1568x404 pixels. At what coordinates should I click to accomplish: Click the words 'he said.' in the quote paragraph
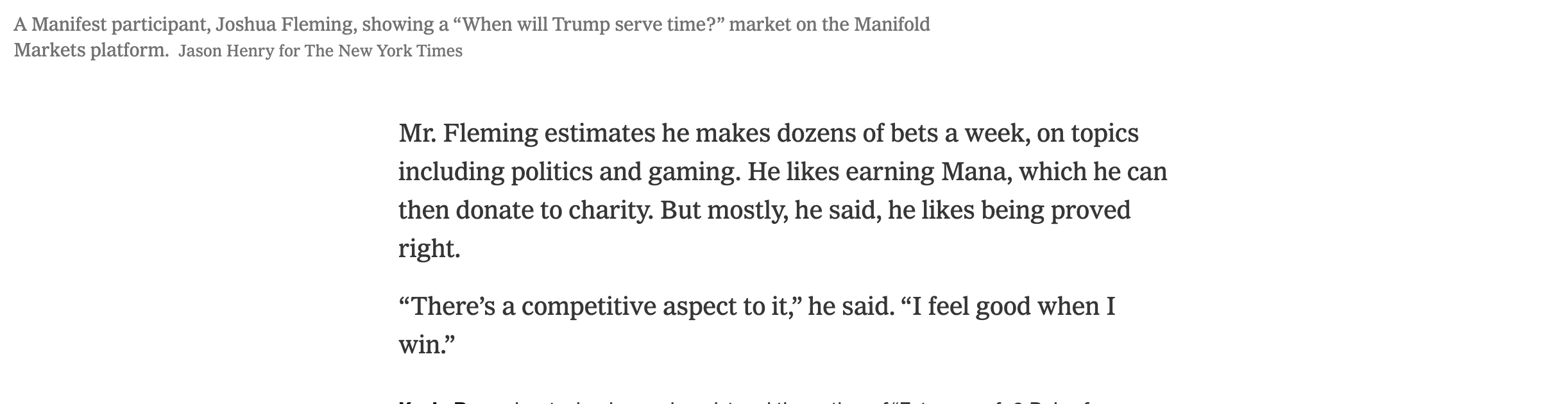[851, 307]
